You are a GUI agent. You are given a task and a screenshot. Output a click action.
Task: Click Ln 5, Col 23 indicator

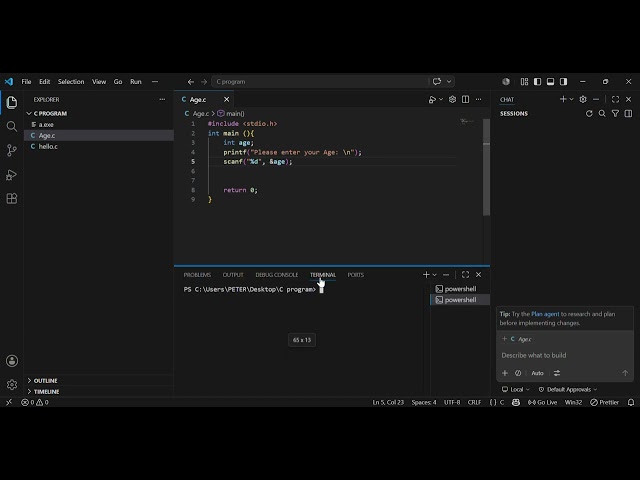388,402
